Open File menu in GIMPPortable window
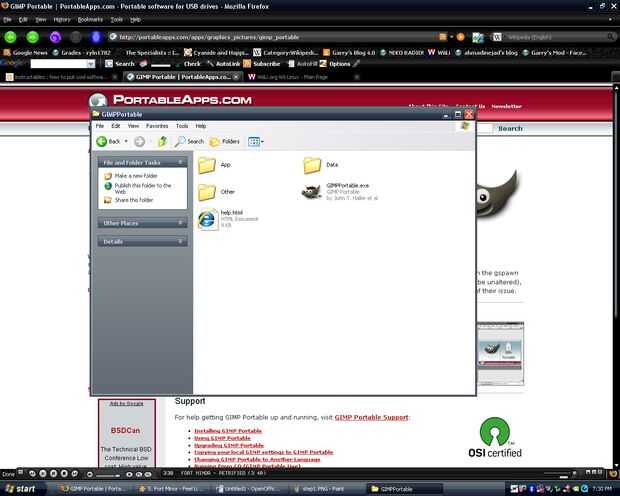620x496 pixels. [x=100, y=126]
